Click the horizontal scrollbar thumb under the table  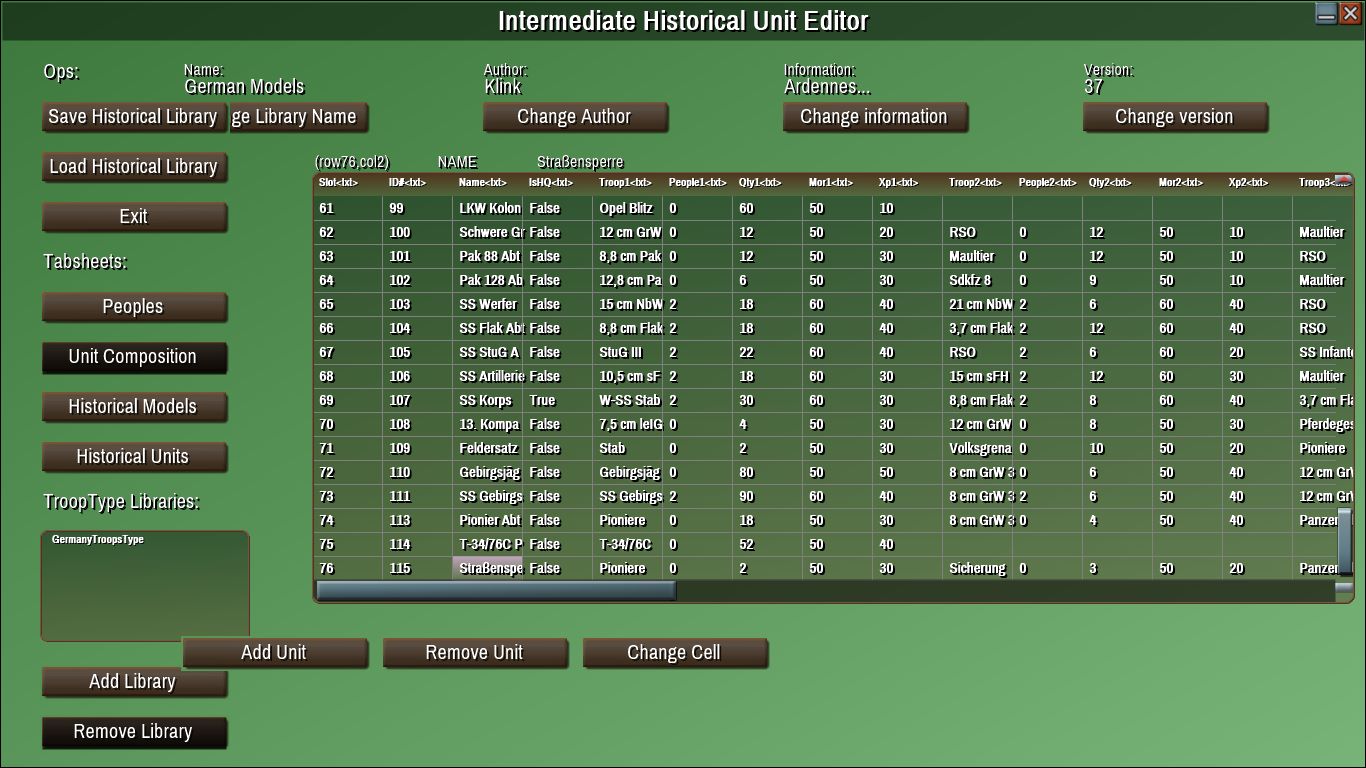coord(496,591)
